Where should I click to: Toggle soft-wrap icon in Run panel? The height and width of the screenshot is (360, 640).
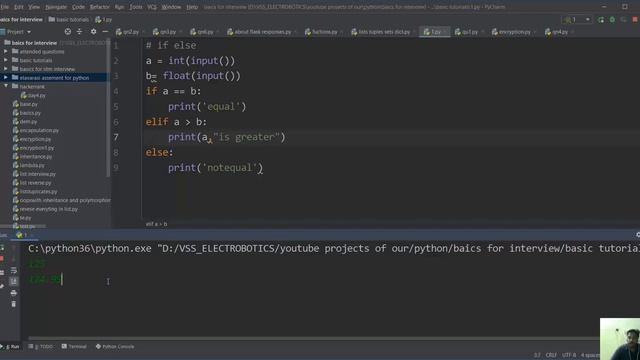(x=13, y=270)
